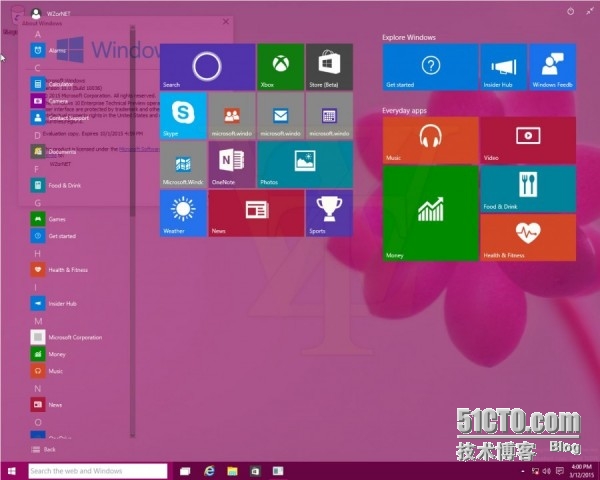
Task: Open Calculator in the app list
Action: 52,84
